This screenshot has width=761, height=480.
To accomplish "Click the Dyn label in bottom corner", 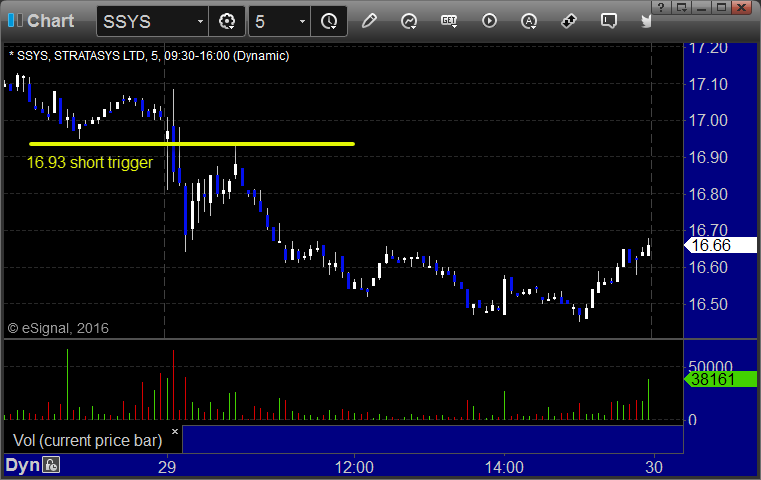I will coord(22,465).
